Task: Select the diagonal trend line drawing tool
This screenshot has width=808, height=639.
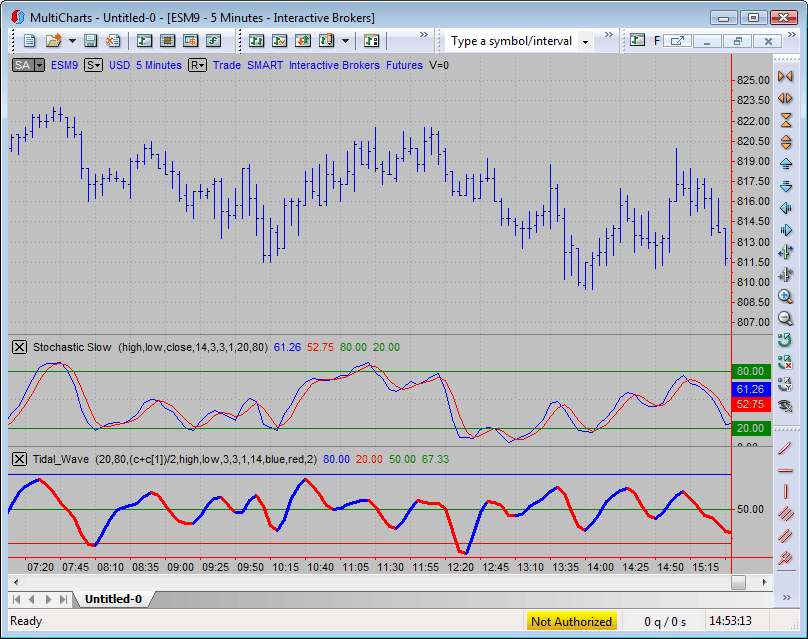Action: pos(785,447)
